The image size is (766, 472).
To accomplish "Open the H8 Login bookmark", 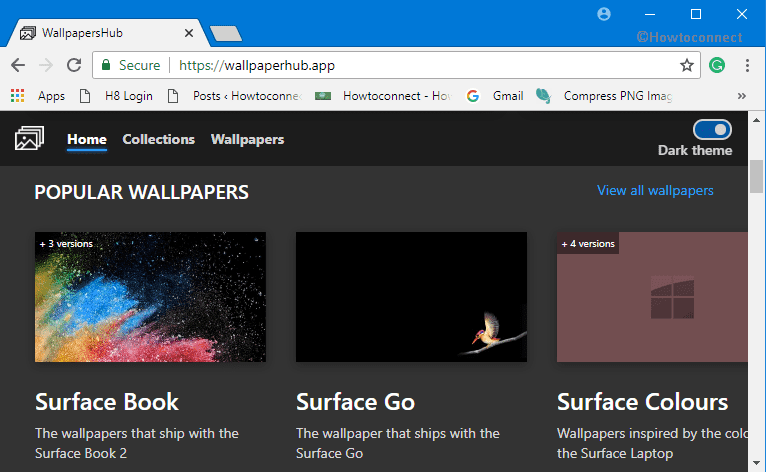I will 116,96.
